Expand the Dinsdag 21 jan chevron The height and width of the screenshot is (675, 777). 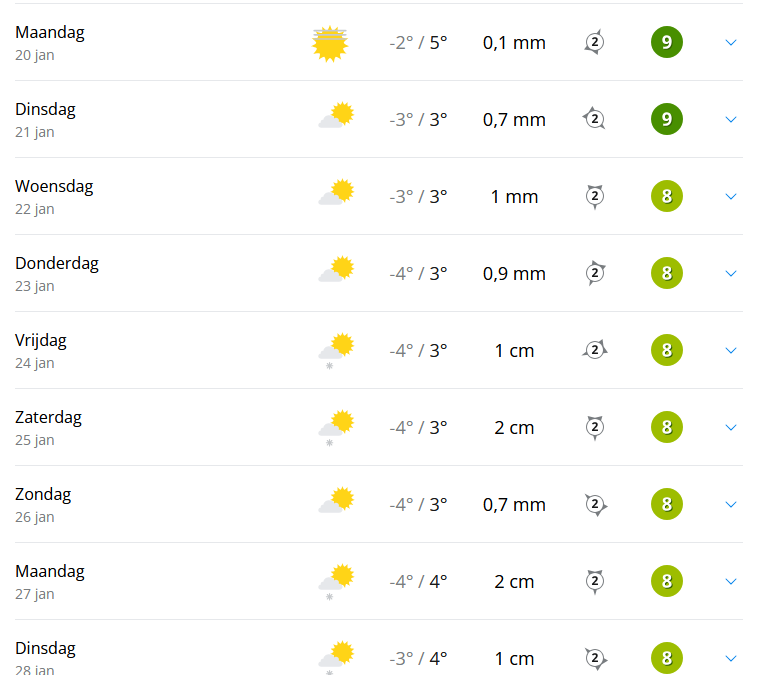[730, 120]
